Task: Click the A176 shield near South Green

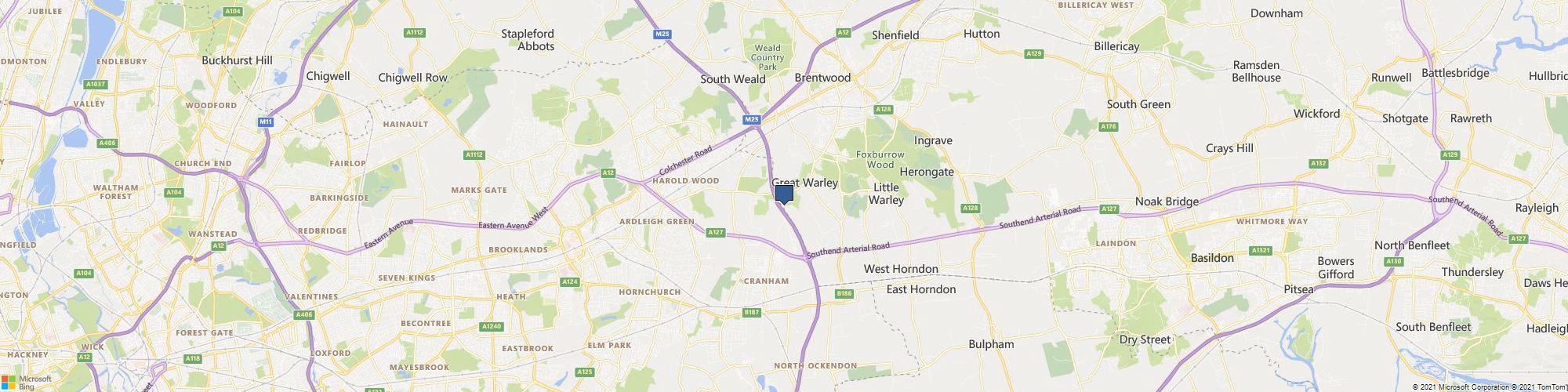Action: click(1109, 126)
